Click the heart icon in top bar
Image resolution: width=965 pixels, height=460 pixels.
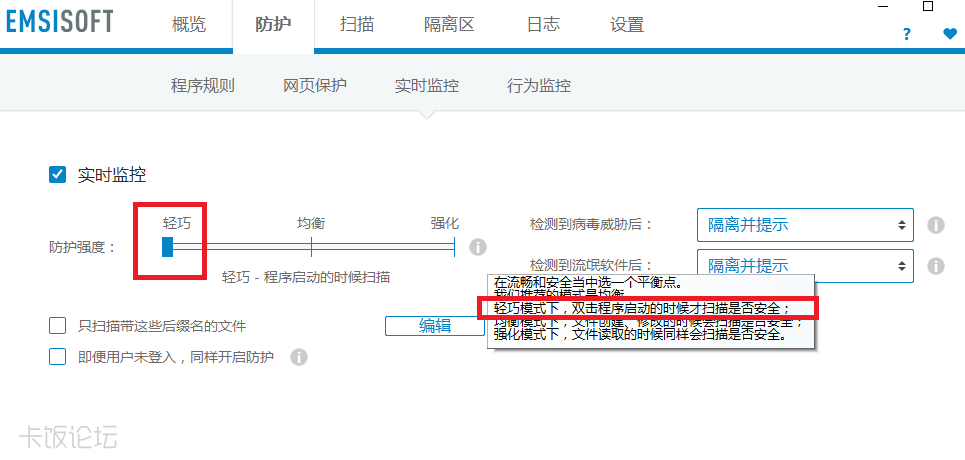(949, 34)
